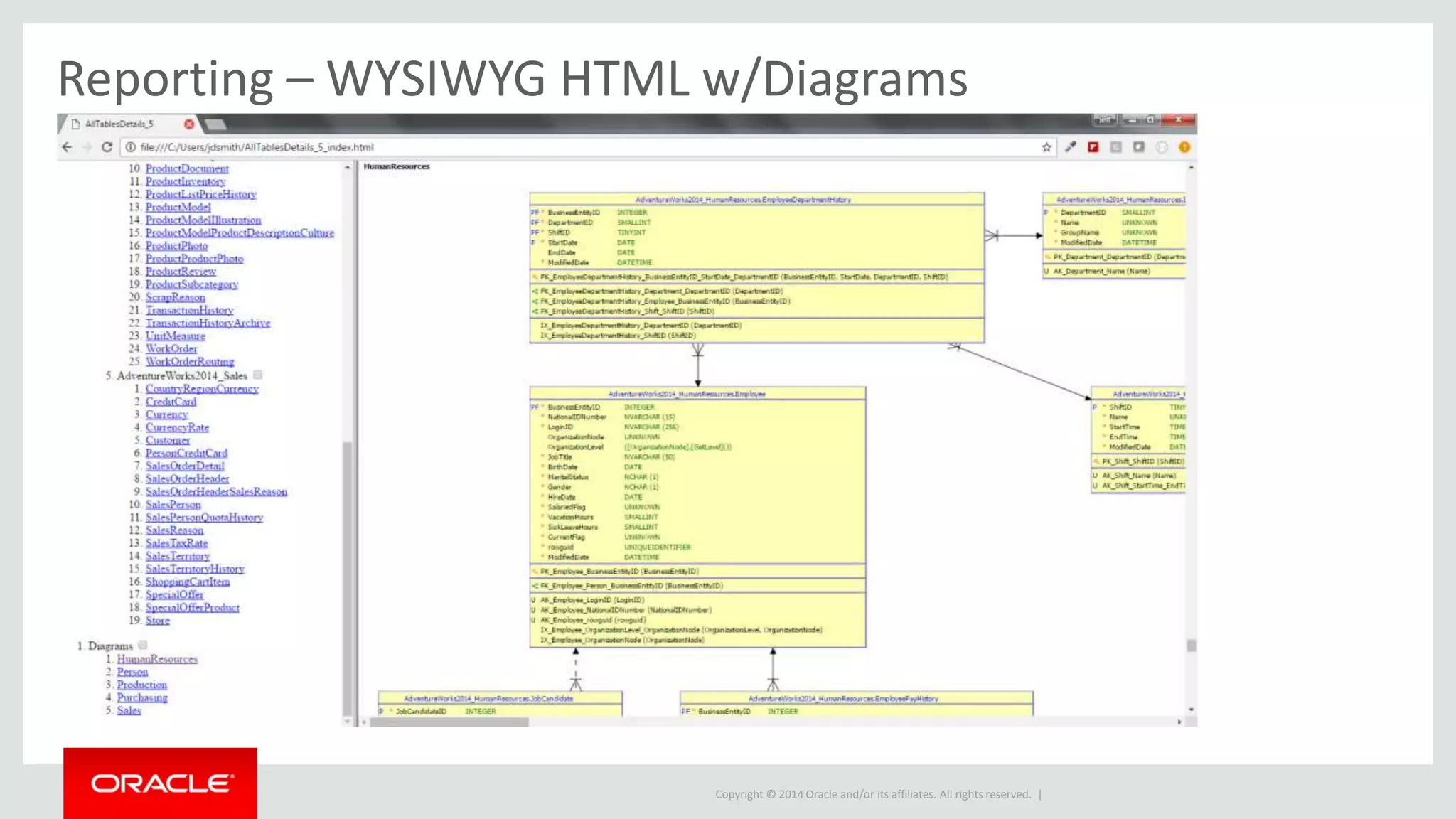Open the Sales diagram link
The height and width of the screenshot is (819, 1456).
[129, 710]
